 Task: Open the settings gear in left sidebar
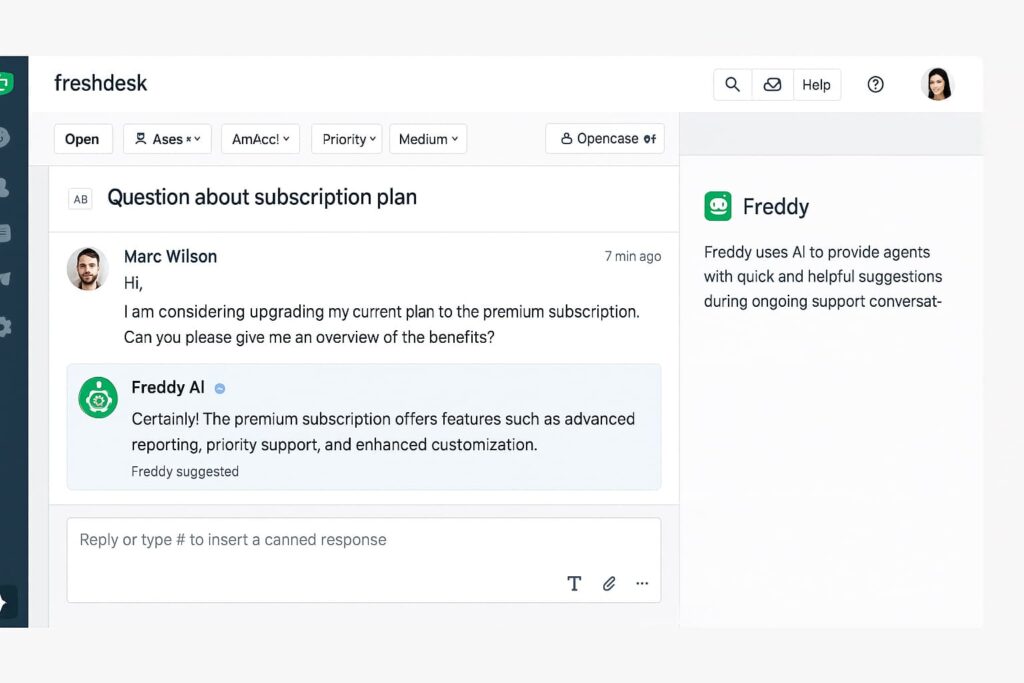(x=5, y=327)
